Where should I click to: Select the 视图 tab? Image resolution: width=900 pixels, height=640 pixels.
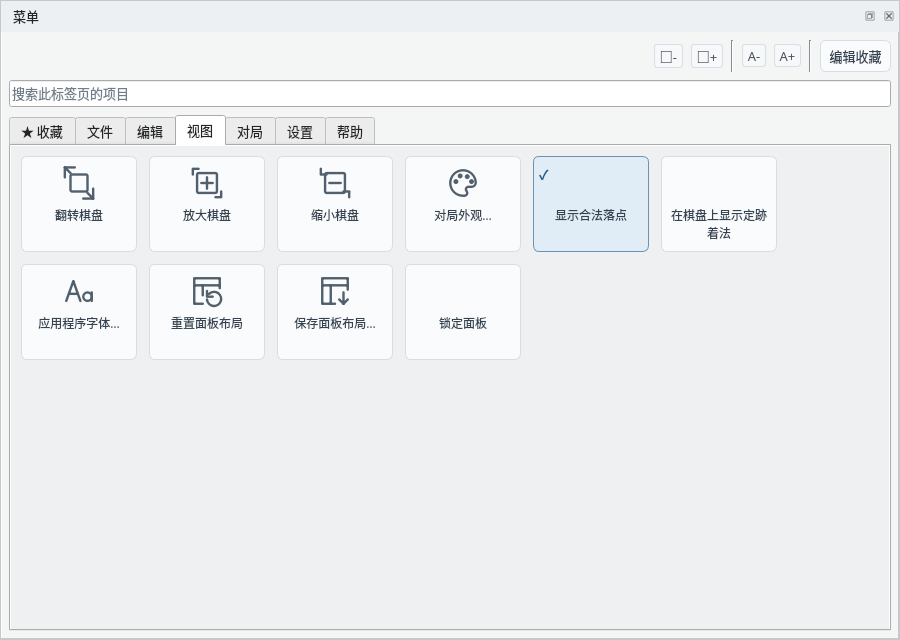(200, 131)
